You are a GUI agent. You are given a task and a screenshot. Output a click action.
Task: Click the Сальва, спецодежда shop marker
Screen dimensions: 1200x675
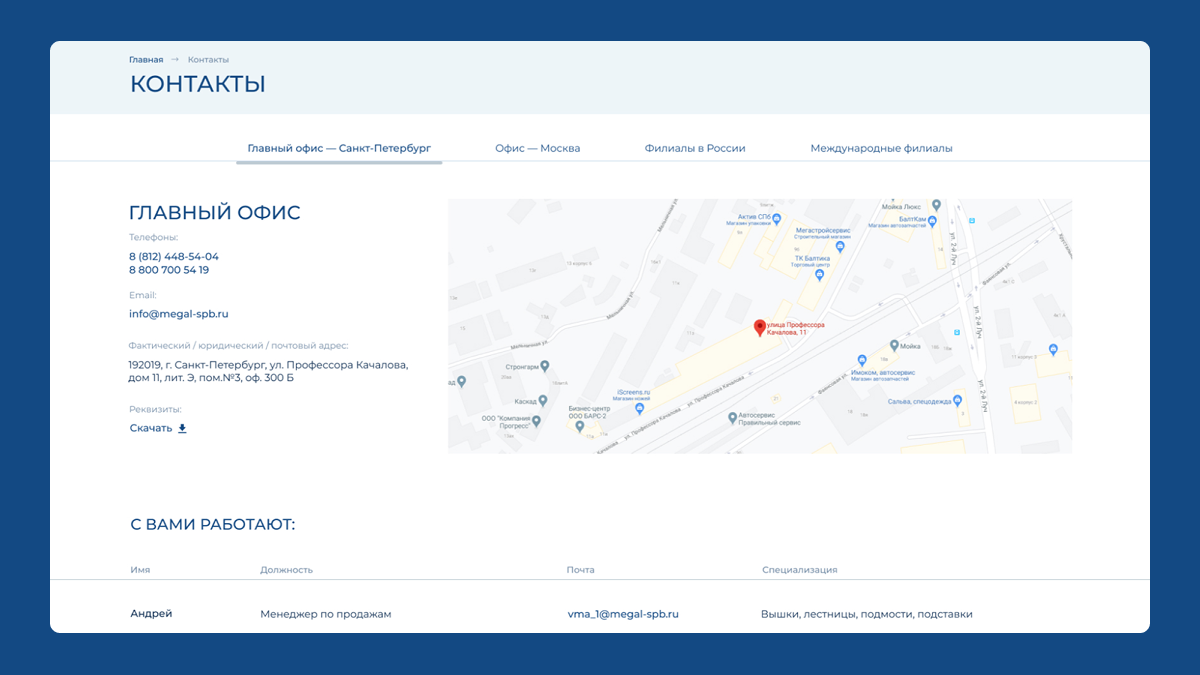coord(957,401)
